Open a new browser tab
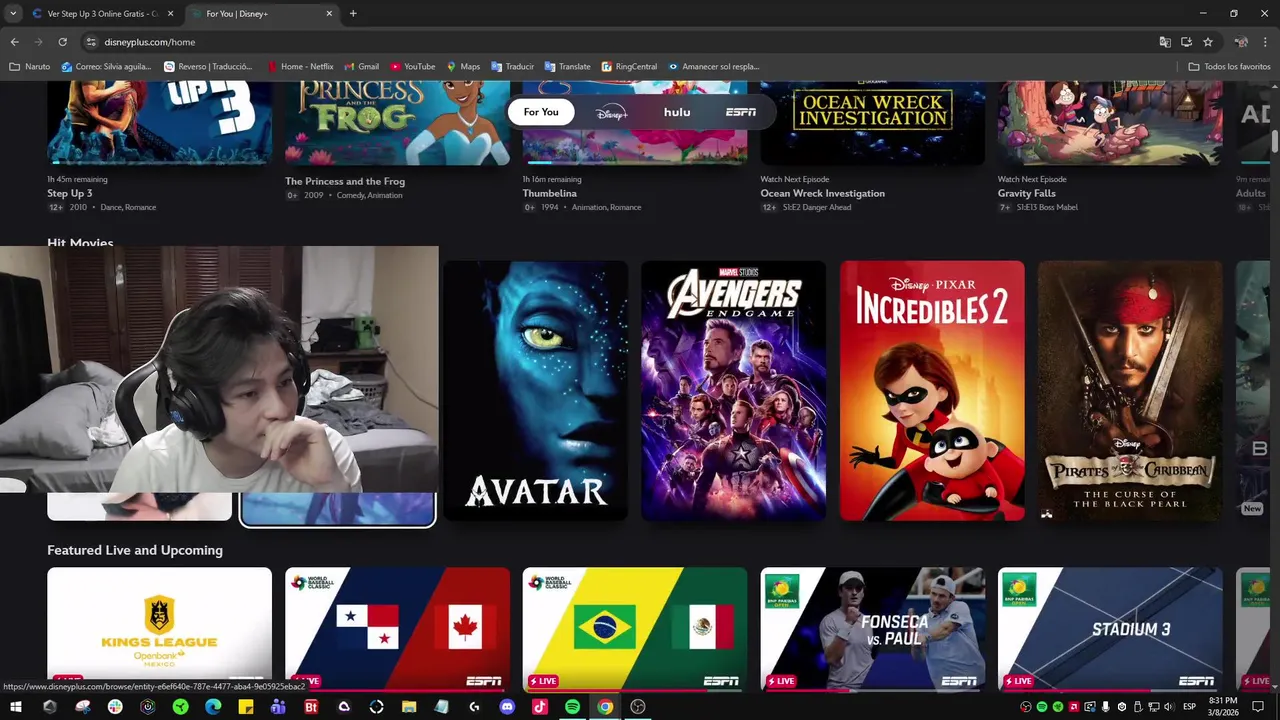This screenshot has height=720, width=1280. coord(353,13)
